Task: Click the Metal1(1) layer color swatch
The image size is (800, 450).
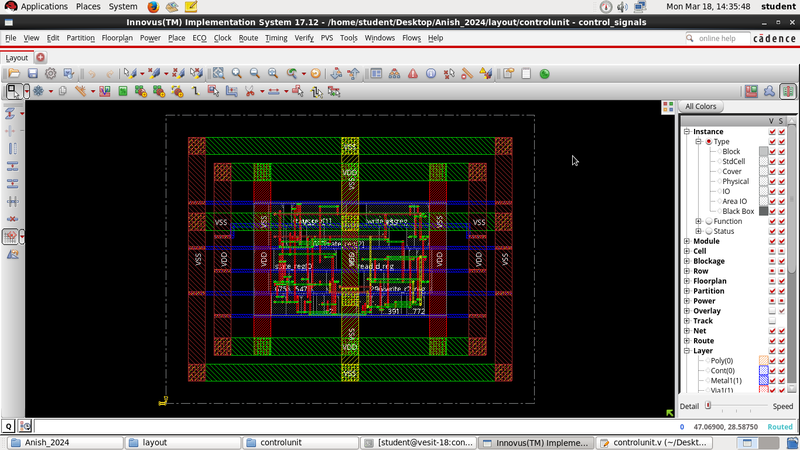Action: coord(764,380)
